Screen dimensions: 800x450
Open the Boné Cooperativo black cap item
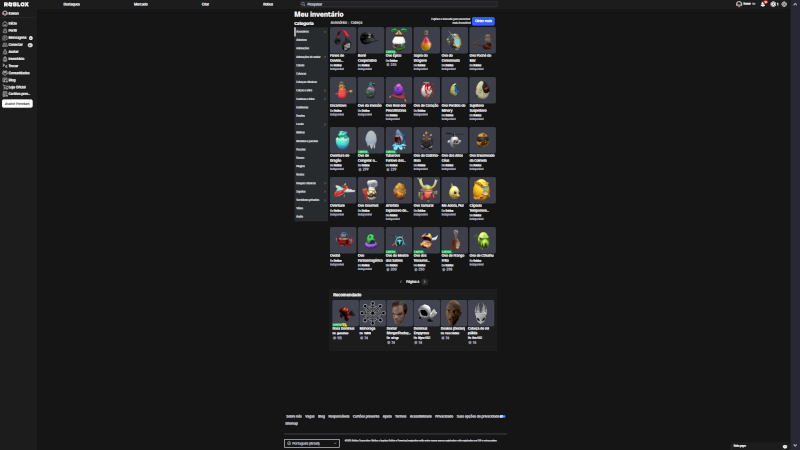(x=371, y=40)
